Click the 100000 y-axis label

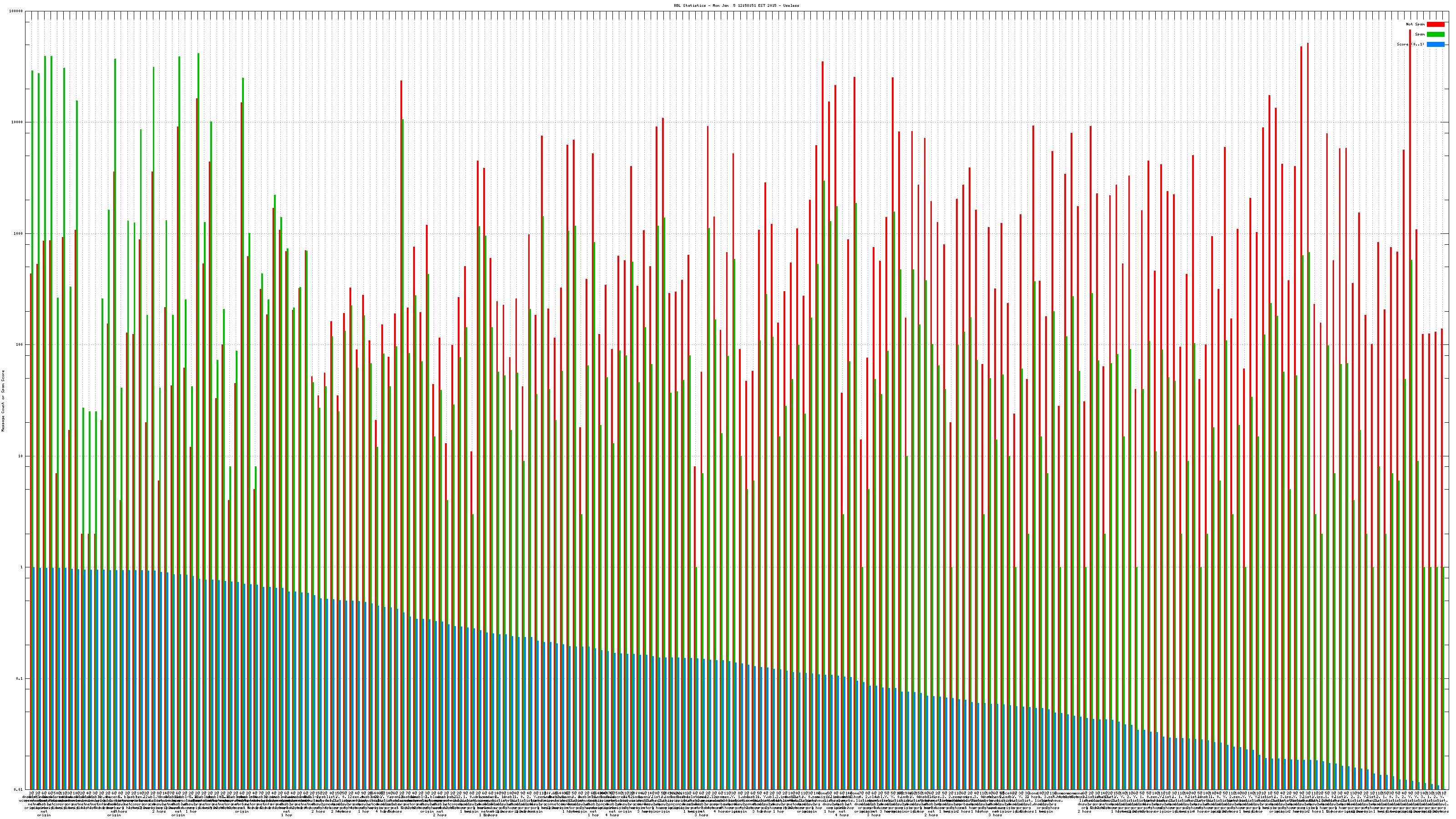click(x=16, y=11)
